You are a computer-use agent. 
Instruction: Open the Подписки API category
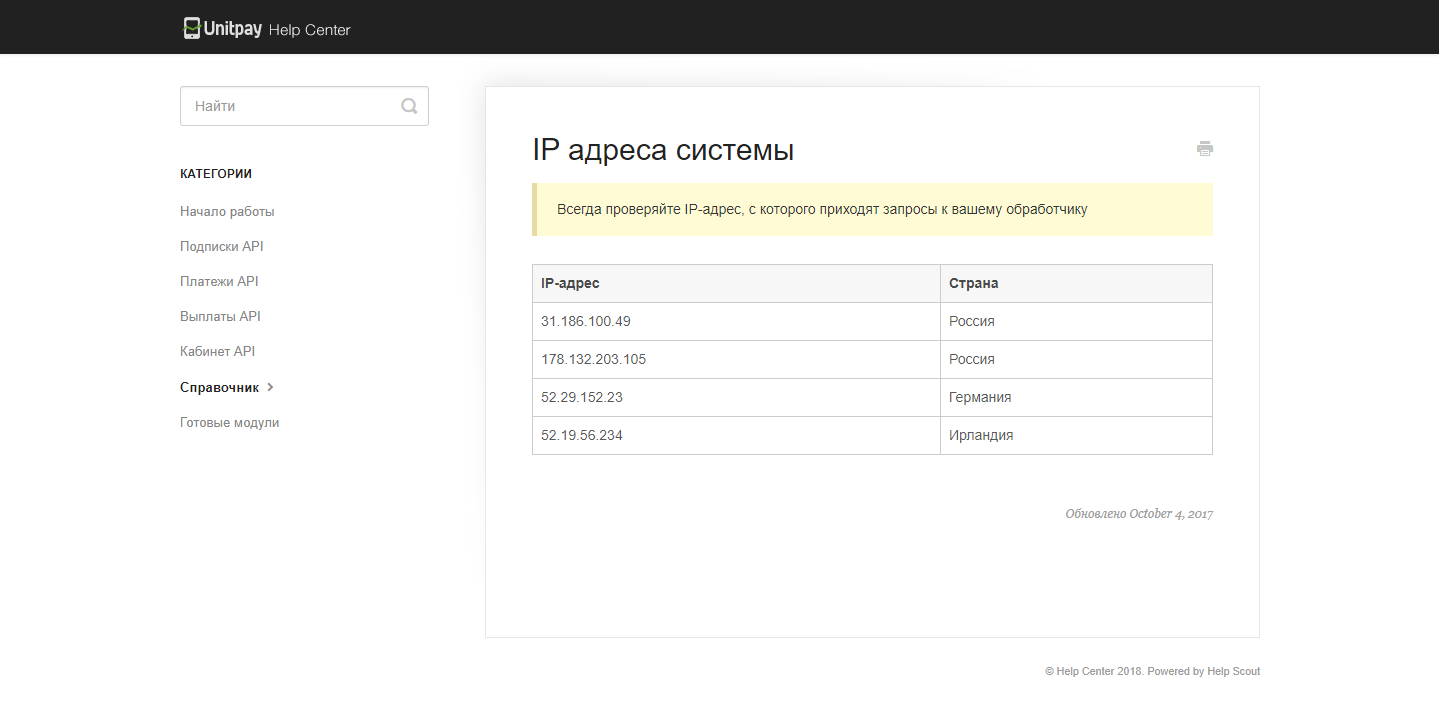[x=221, y=246]
